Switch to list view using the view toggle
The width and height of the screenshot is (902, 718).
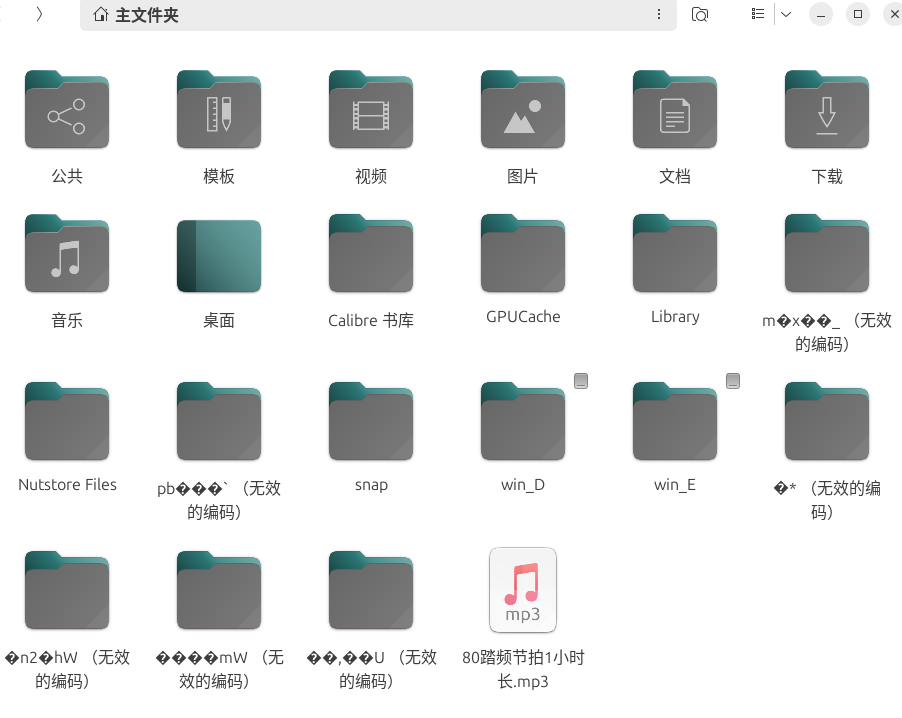(x=758, y=14)
